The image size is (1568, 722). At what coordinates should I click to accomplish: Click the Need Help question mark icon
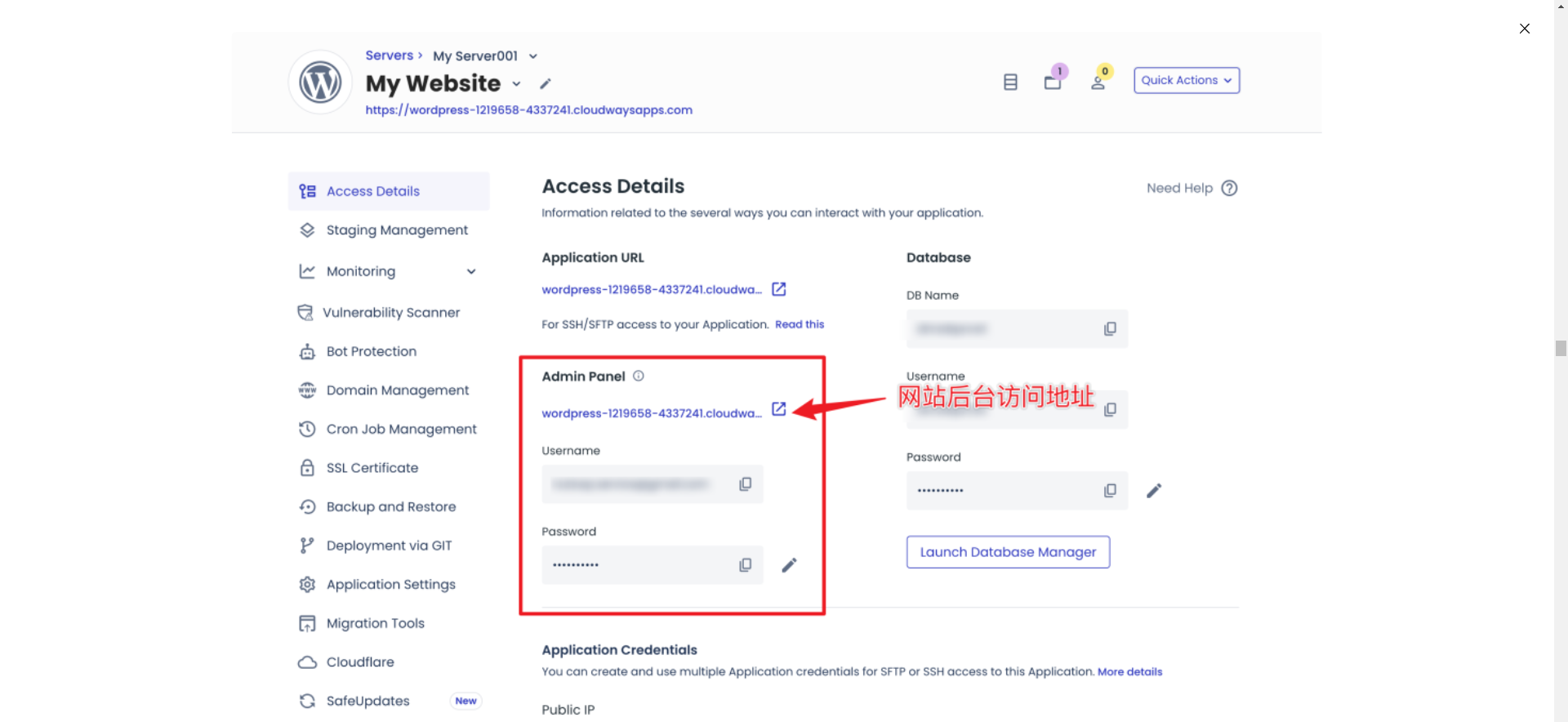1229,188
